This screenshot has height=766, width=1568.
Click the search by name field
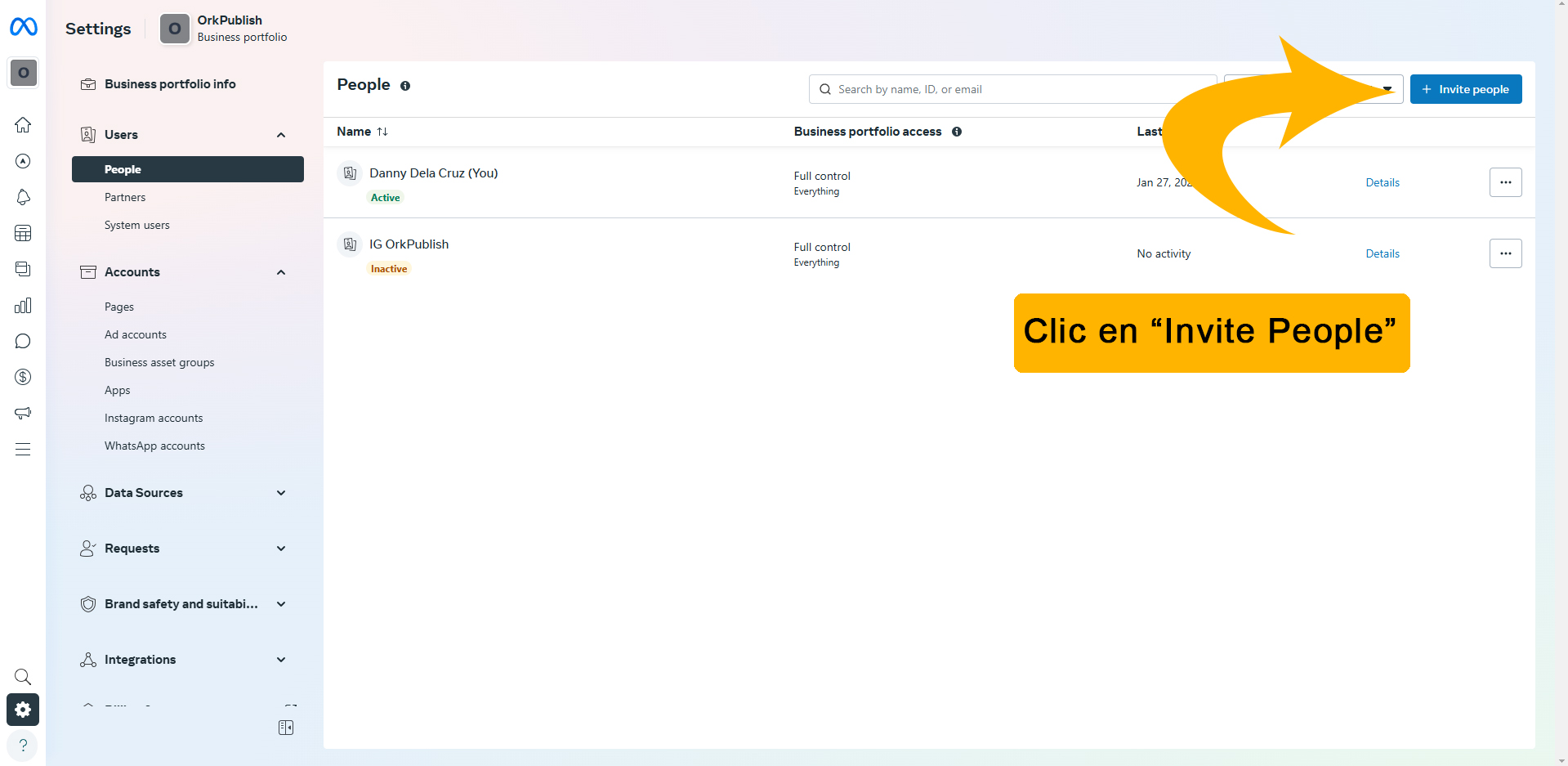(1013, 89)
